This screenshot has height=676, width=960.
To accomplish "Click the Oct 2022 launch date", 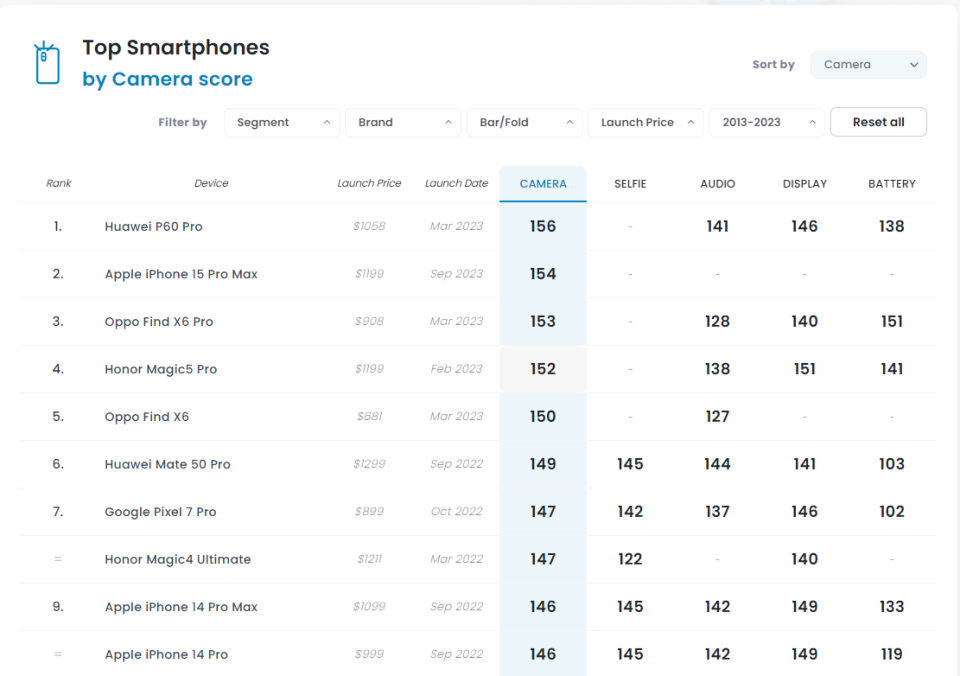I will (x=457, y=511).
